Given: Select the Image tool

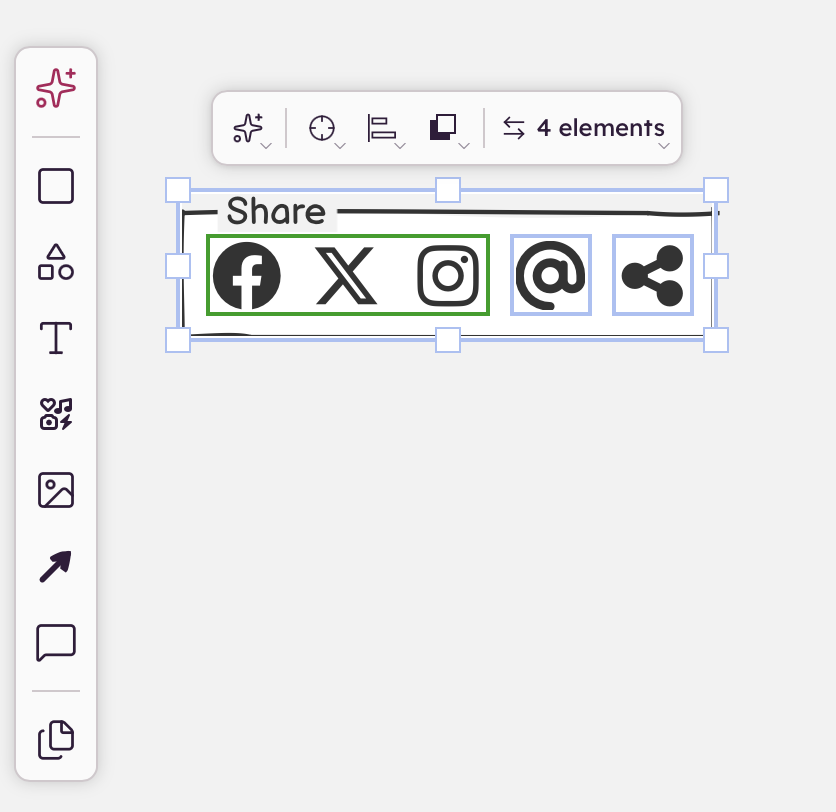Looking at the screenshot, I should [56, 490].
